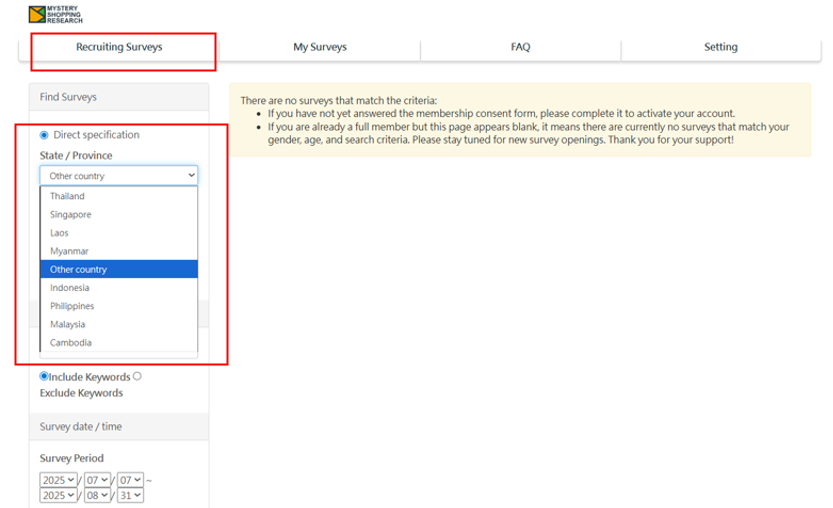Select the Include Keywords radio button

tap(44, 376)
